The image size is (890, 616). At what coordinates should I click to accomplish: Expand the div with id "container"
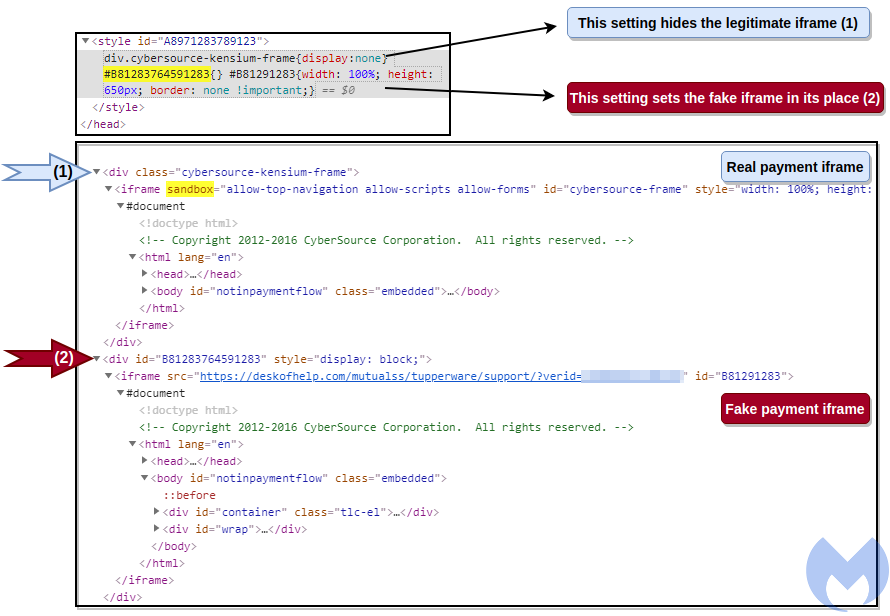(x=157, y=512)
